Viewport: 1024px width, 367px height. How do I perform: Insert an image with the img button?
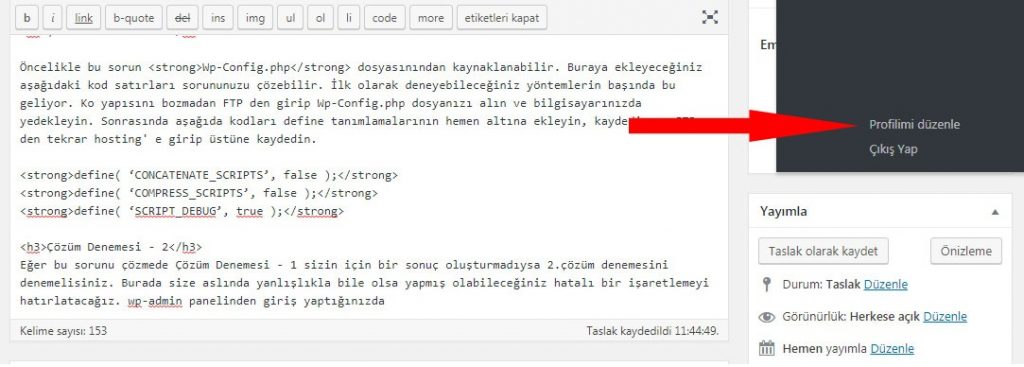coord(255,18)
